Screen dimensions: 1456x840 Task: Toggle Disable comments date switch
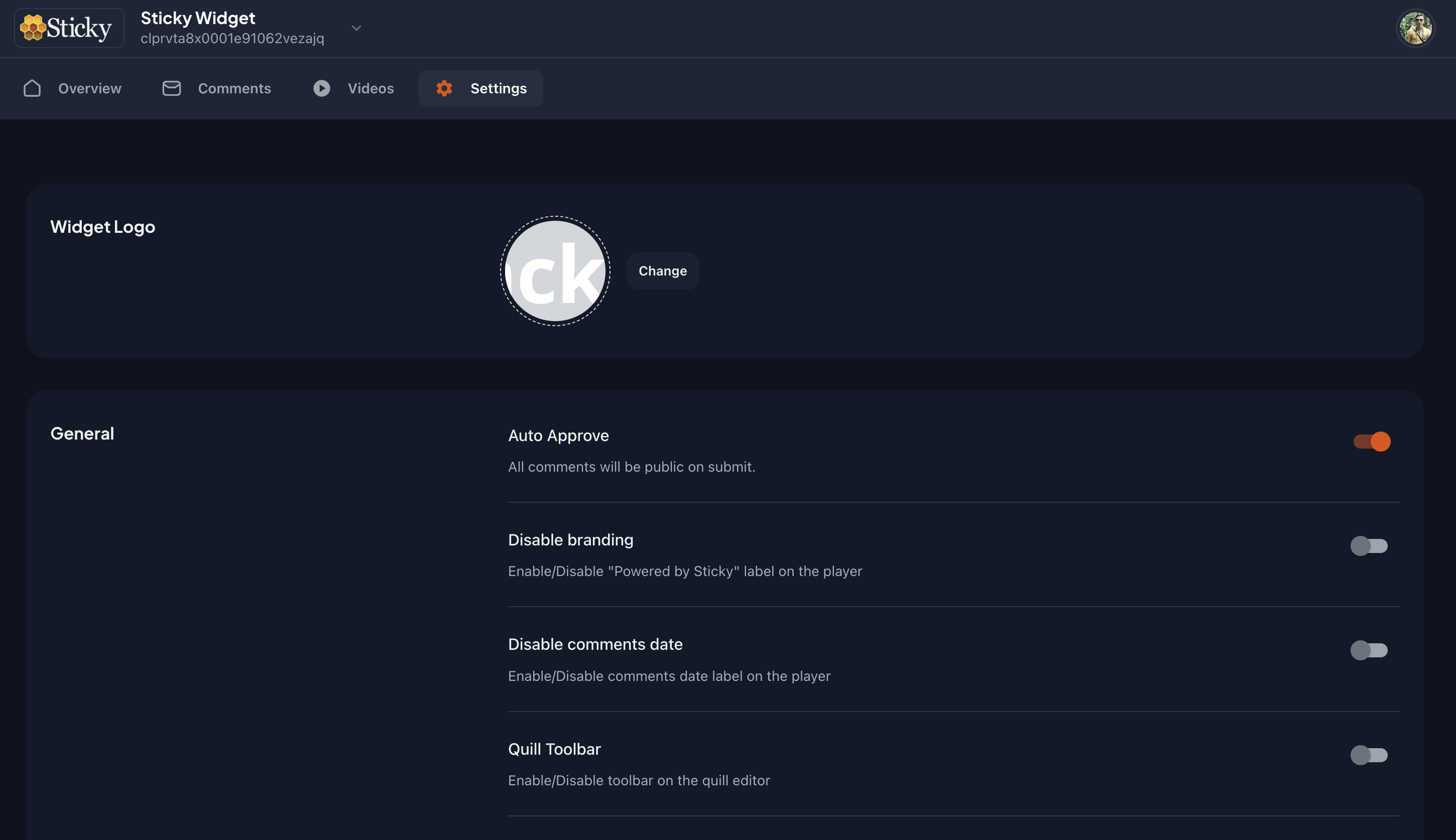(1368, 650)
